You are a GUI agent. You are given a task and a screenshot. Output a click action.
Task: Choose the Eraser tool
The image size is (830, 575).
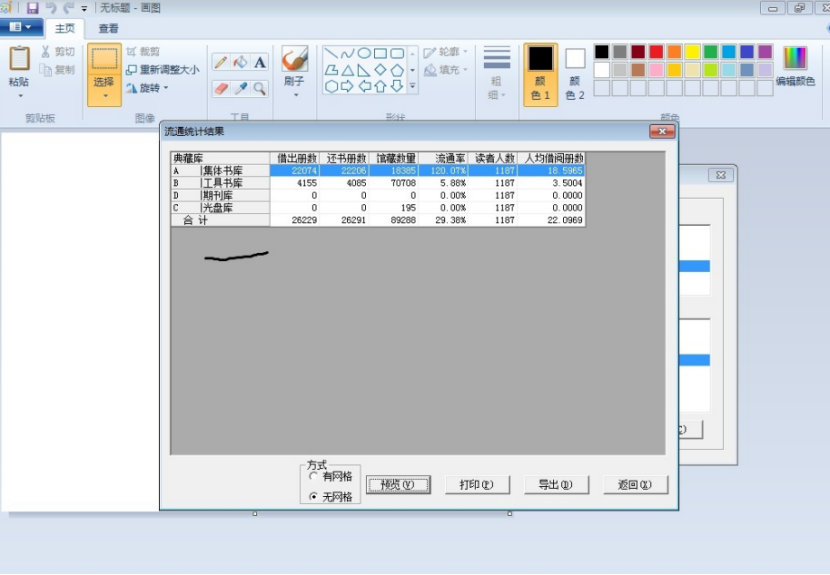(221, 89)
